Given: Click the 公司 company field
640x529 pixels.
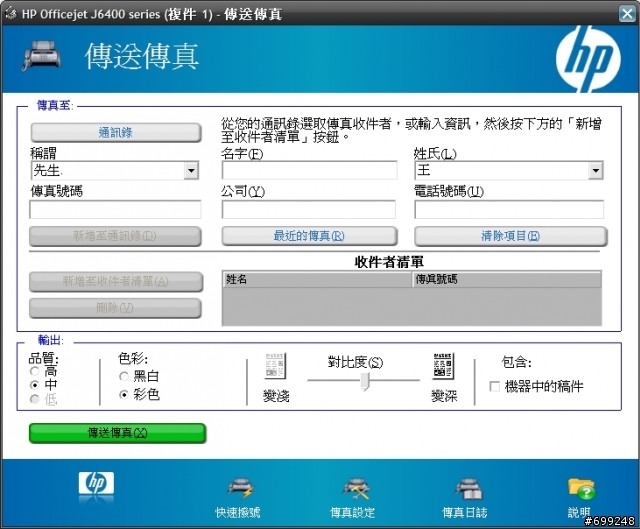Looking at the screenshot, I should tap(309, 209).
